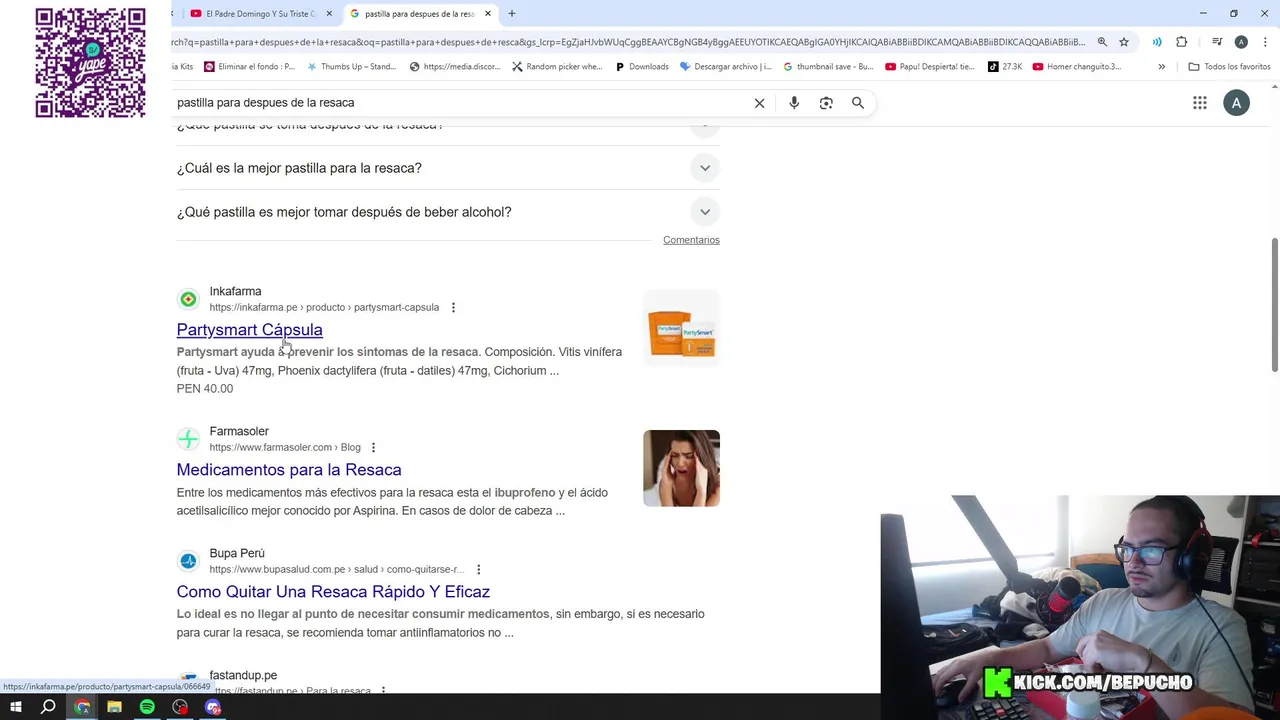This screenshot has width=1280, height=720.
Task: Open the Google apps grid
Action: [x=1200, y=103]
